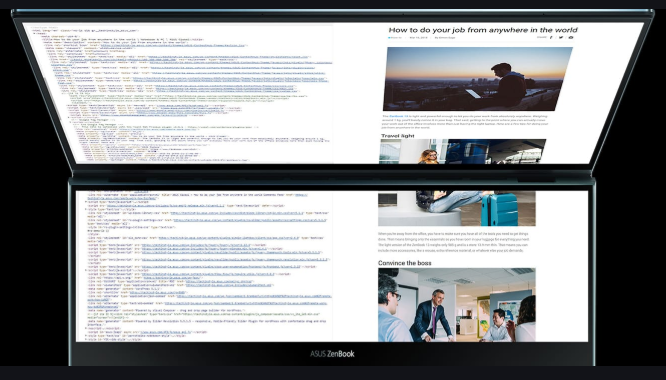The width and height of the screenshot is (666, 380).
Task: Share the article on Twitter
Action: [561, 37]
